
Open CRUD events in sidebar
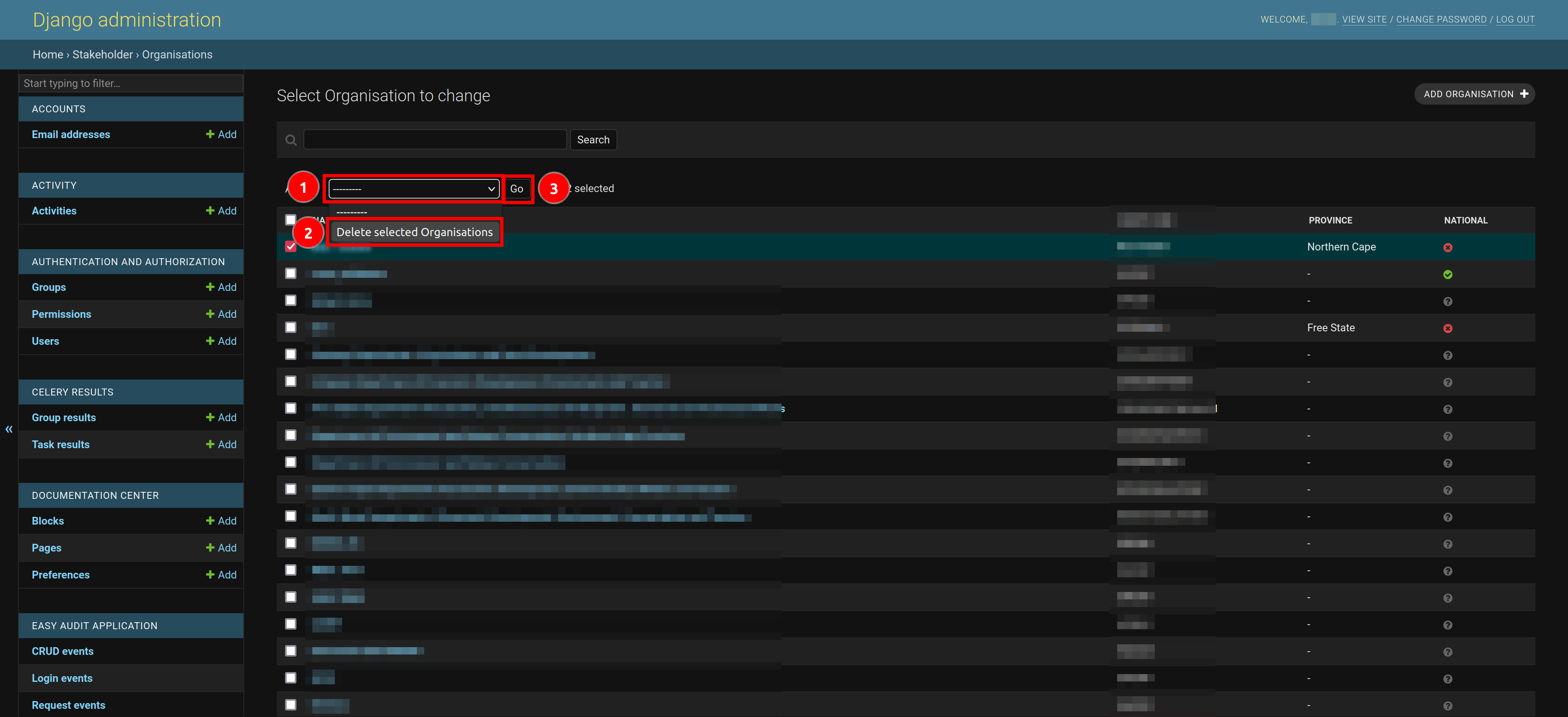click(63, 651)
